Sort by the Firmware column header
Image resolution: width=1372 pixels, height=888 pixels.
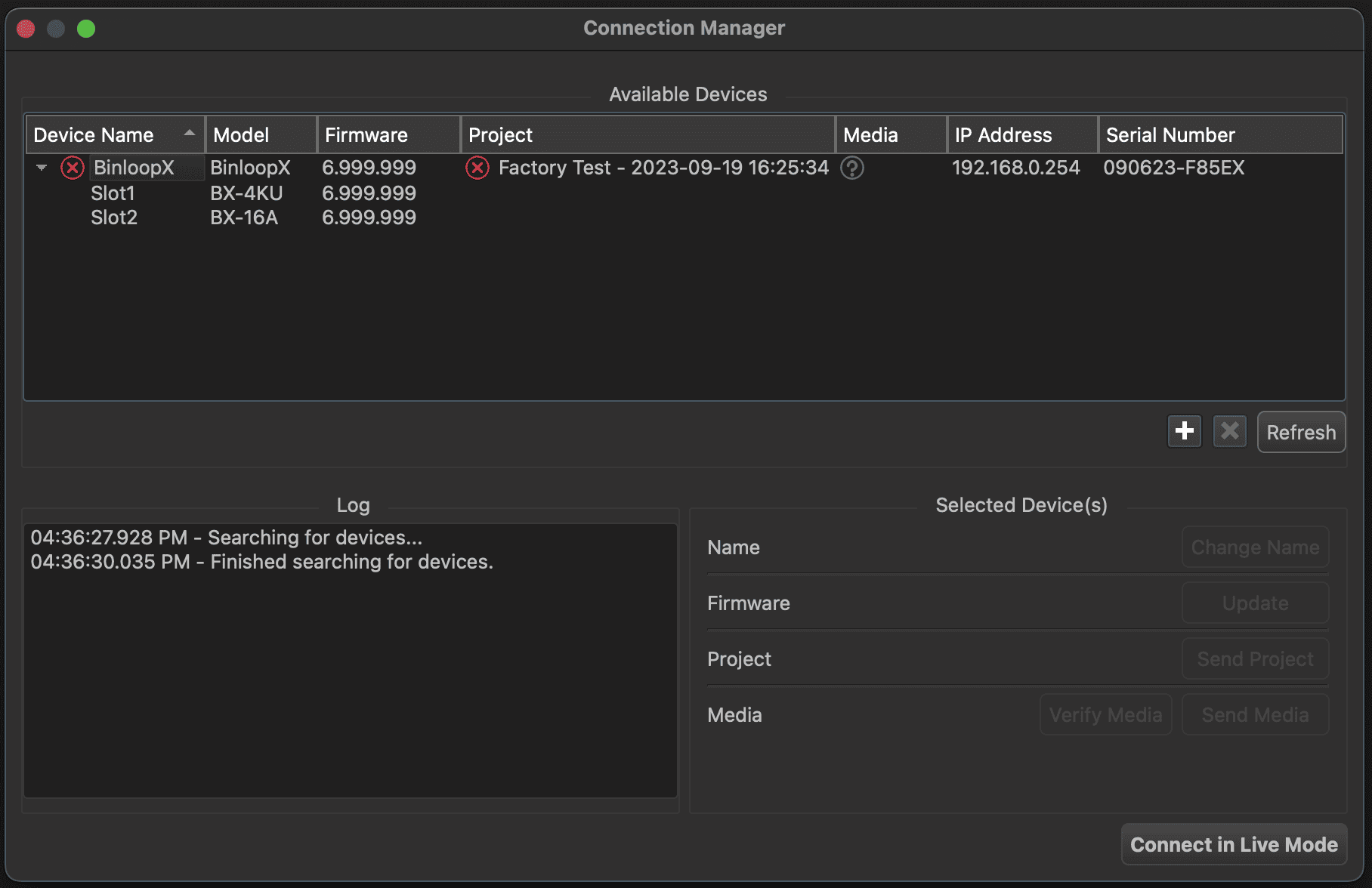(x=366, y=135)
